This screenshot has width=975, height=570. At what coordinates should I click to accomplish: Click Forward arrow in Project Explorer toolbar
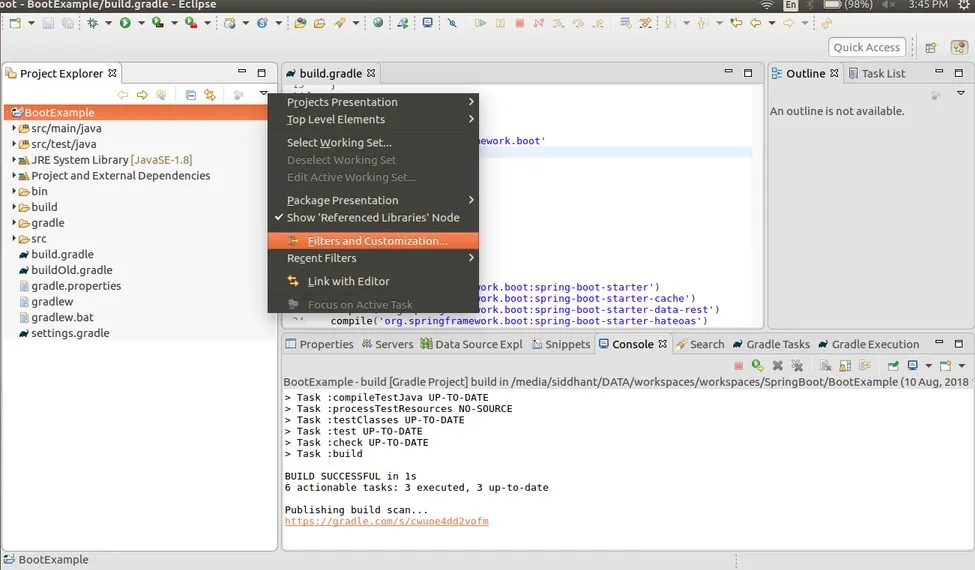[x=142, y=95]
